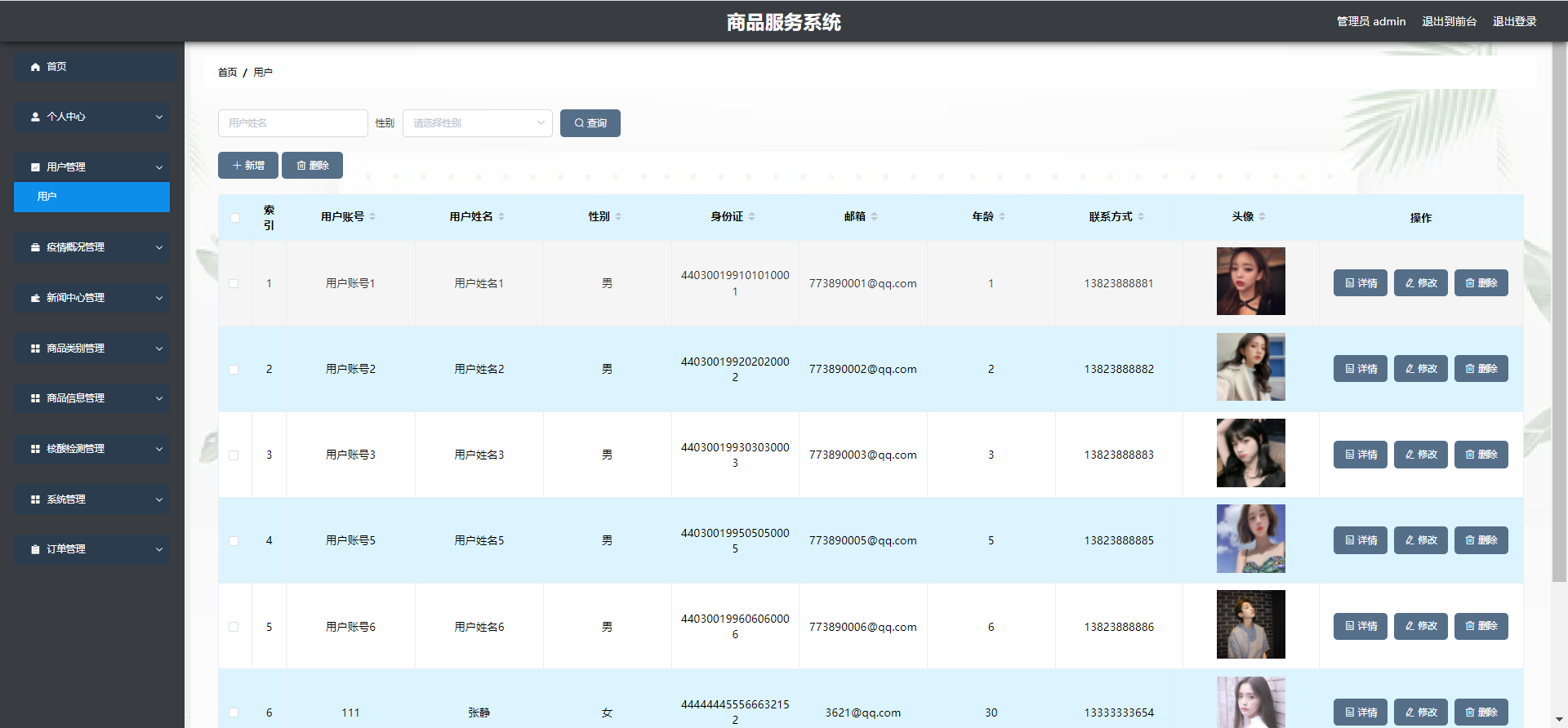1568x728 pixels.
Task: Click 管理员 admin in top bar
Action: [1371, 21]
